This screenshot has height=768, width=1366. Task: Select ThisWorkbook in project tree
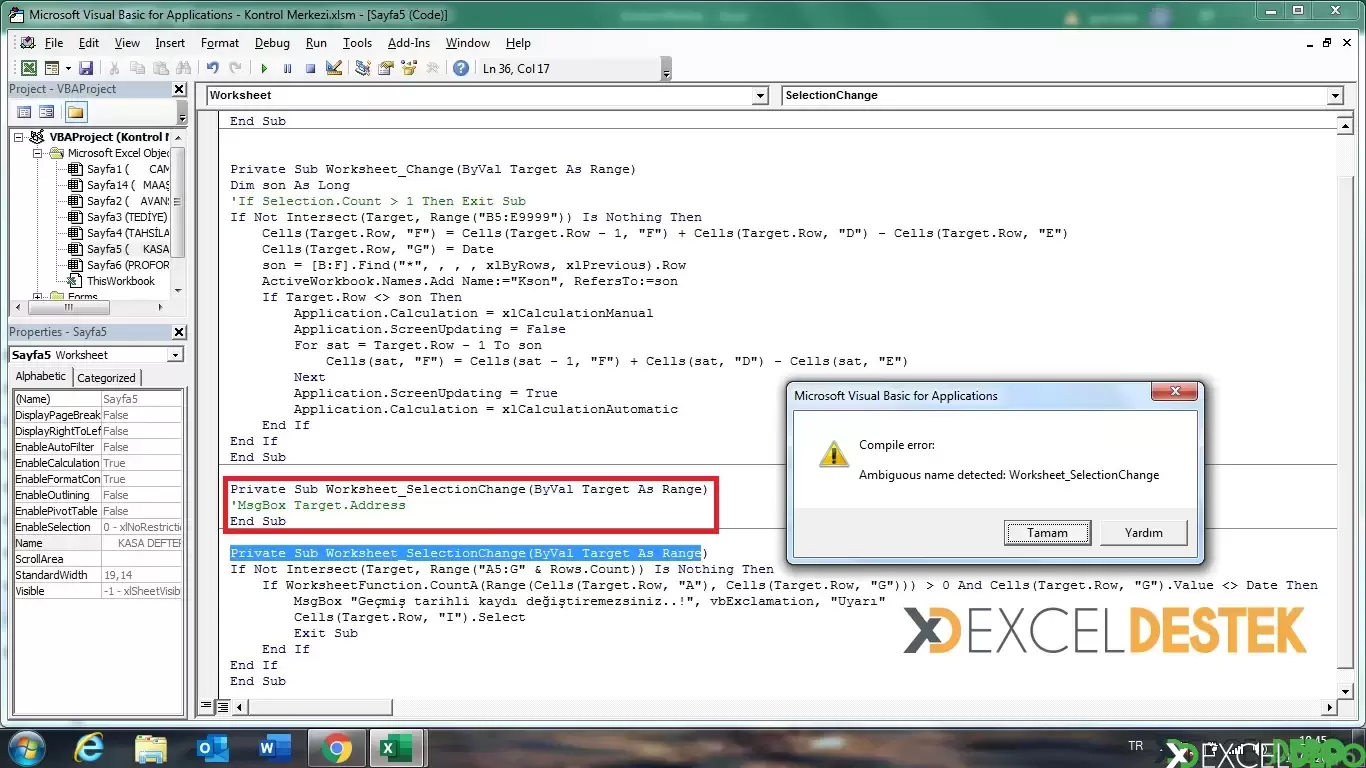(x=112, y=281)
